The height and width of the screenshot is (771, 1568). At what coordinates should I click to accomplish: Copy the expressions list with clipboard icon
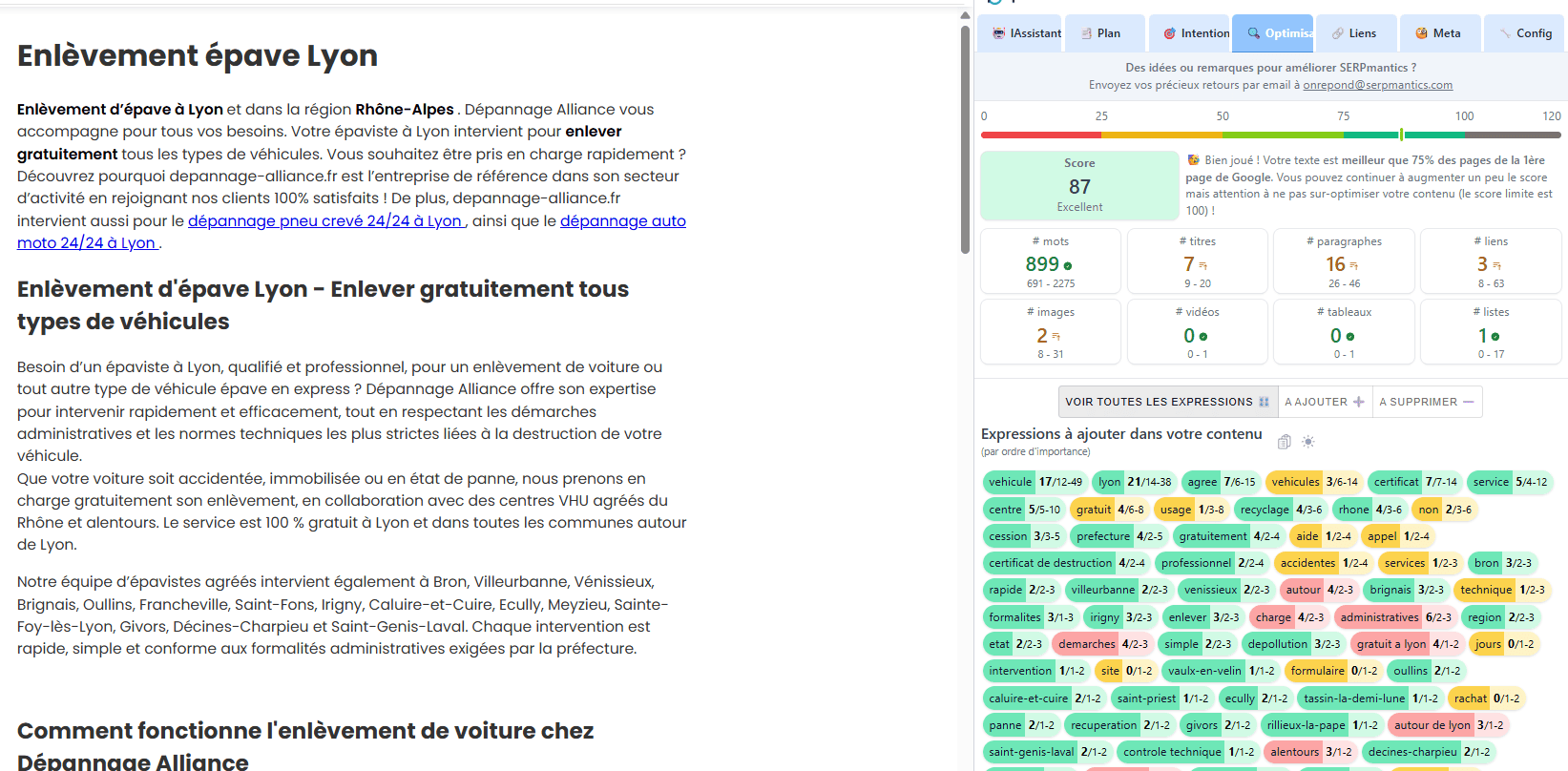tap(1284, 442)
